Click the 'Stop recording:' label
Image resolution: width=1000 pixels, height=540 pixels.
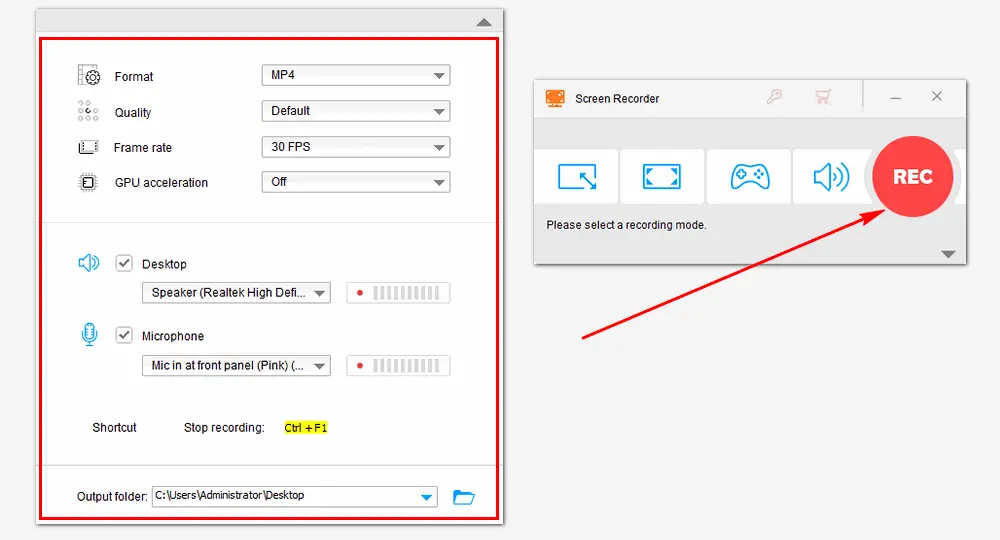coord(224,428)
